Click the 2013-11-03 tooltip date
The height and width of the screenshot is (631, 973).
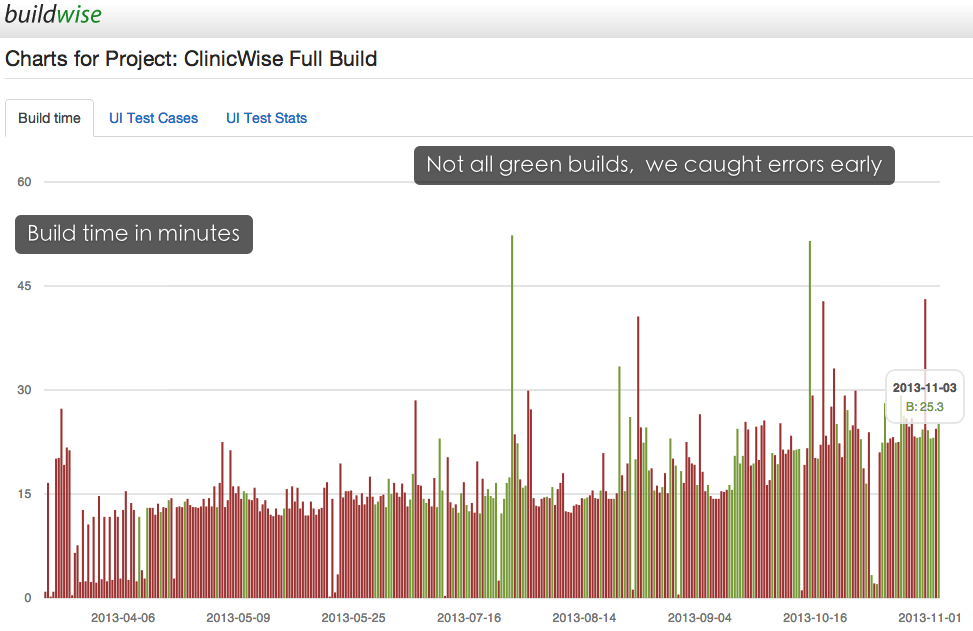925,388
